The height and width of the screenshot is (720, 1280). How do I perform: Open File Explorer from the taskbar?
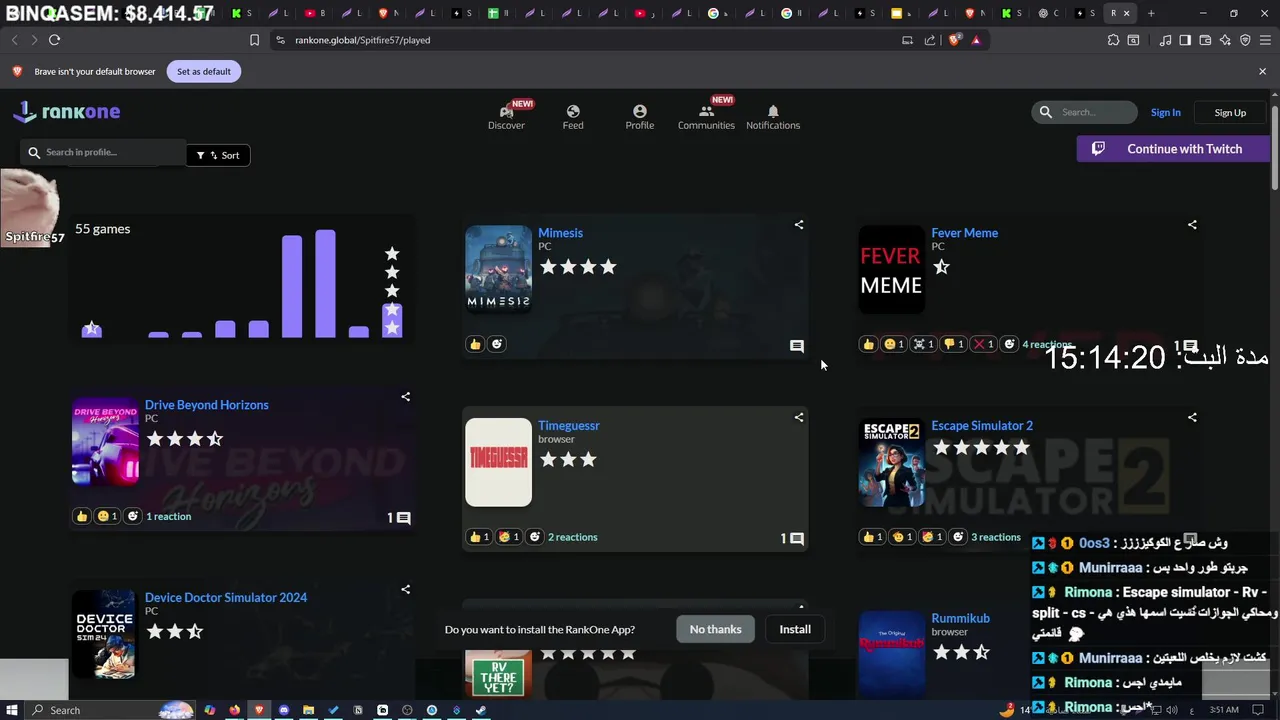pyautogui.click(x=309, y=710)
